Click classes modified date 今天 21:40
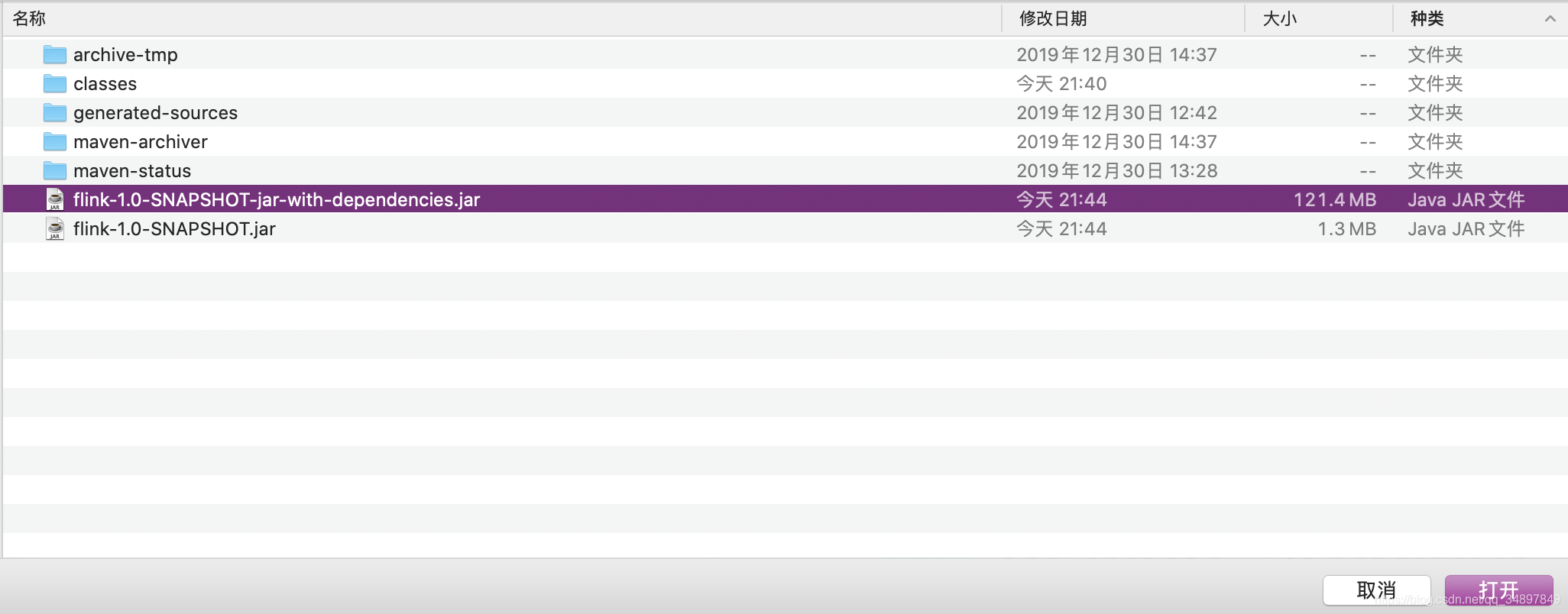The height and width of the screenshot is (614, 1568). click(x=1061, y=83)
